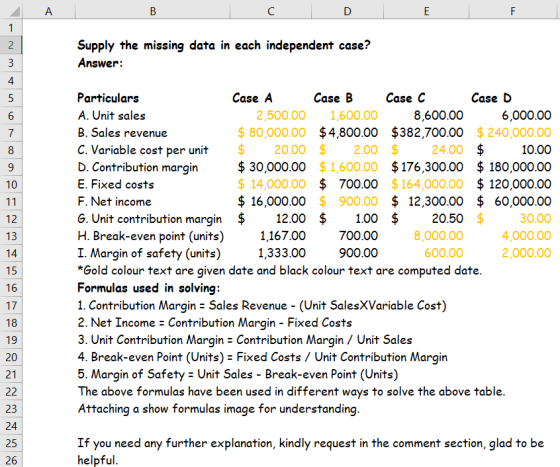Screen dimensions: 560x467
Task: Select Case D fixed costs $120,000.00
Action: point(514,184)
